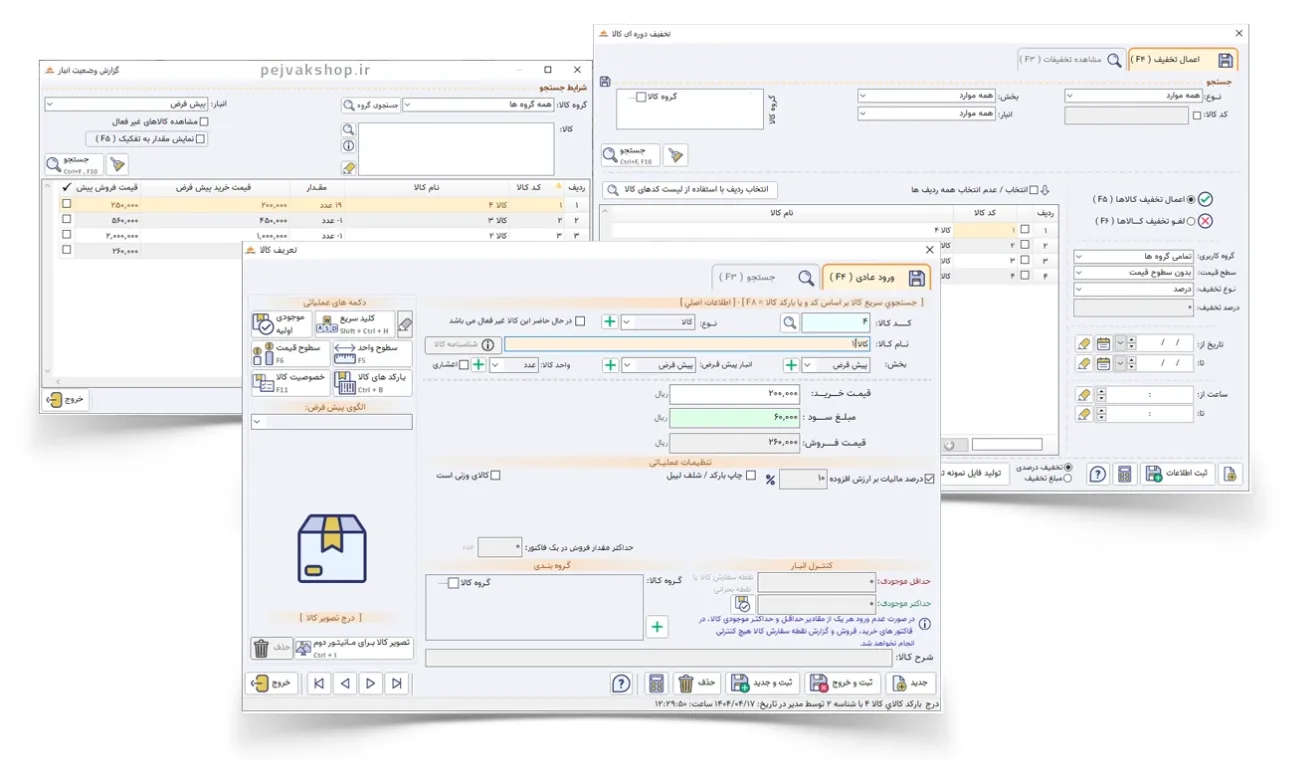Click the green plus to add product group
This screenshot has width=1300, height=760.
click(657, 627)
